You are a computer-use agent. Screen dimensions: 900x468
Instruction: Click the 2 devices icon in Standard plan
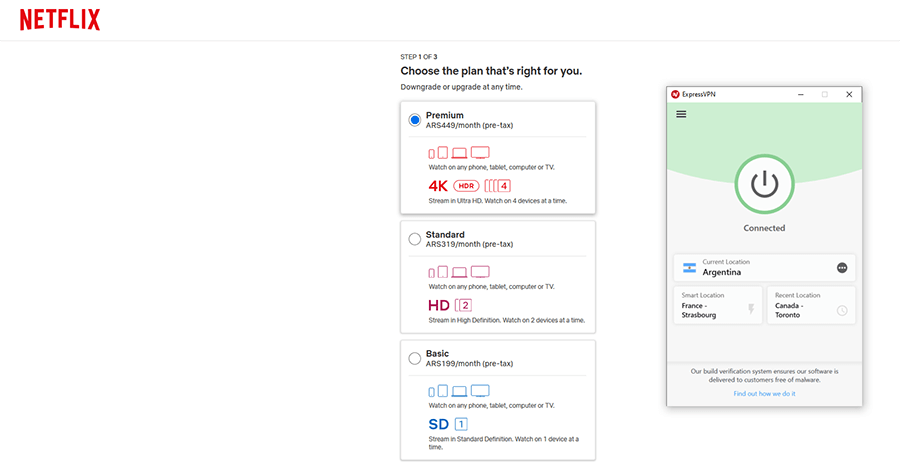tap(463, 305)
